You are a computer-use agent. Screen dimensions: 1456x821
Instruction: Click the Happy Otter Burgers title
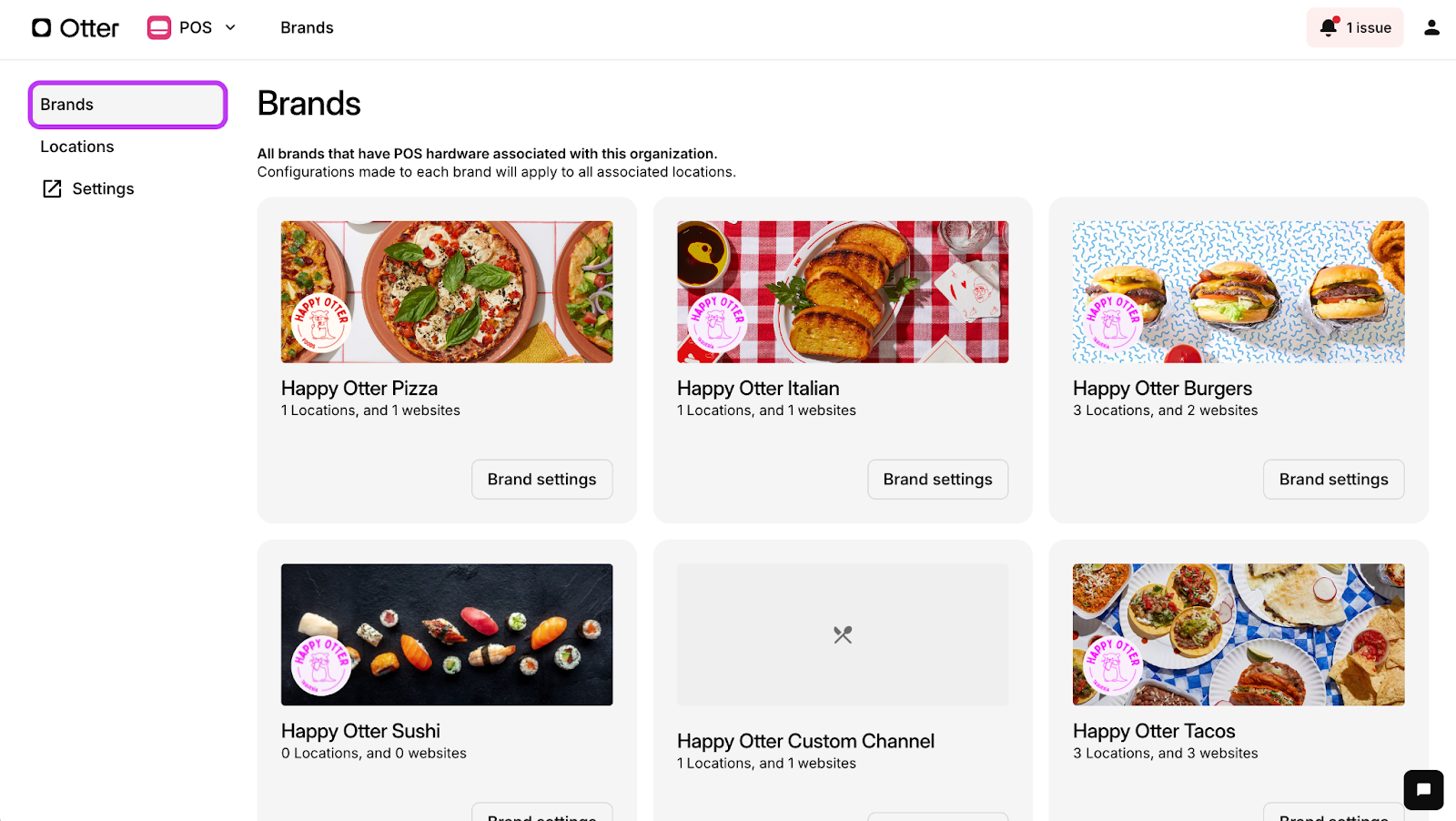pos(1162,389)
